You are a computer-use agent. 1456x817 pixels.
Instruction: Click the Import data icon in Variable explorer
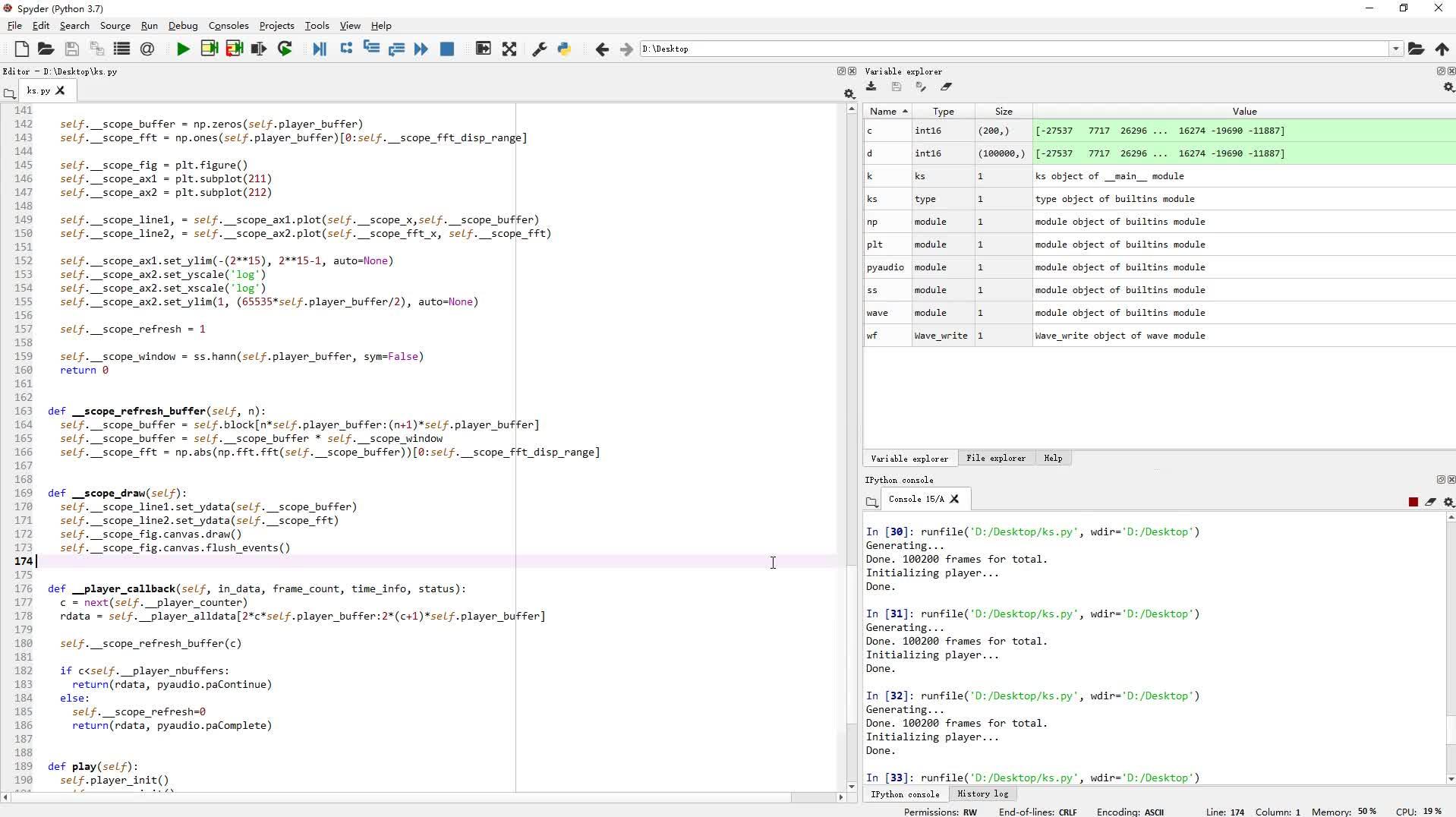(871, 87)
